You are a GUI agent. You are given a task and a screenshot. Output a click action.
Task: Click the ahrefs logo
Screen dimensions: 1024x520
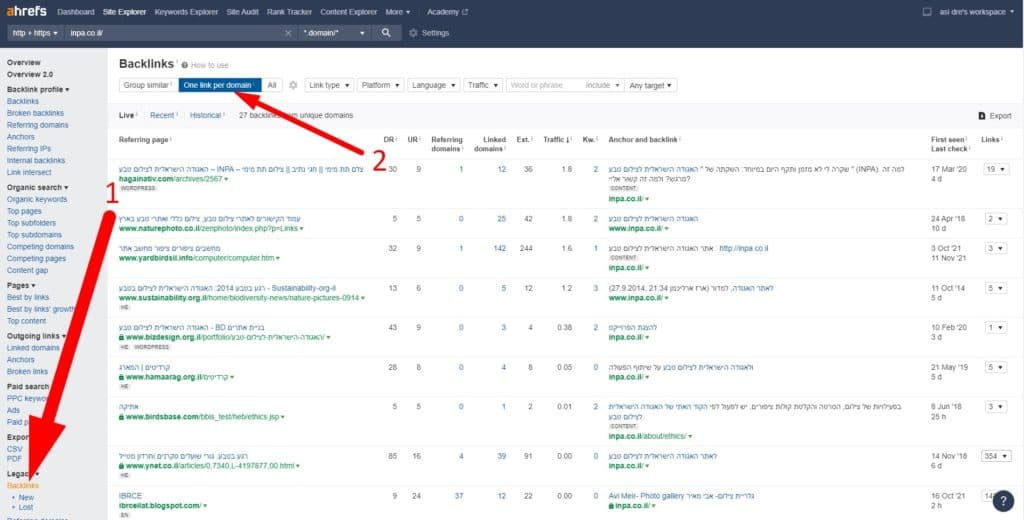(26, 12)
